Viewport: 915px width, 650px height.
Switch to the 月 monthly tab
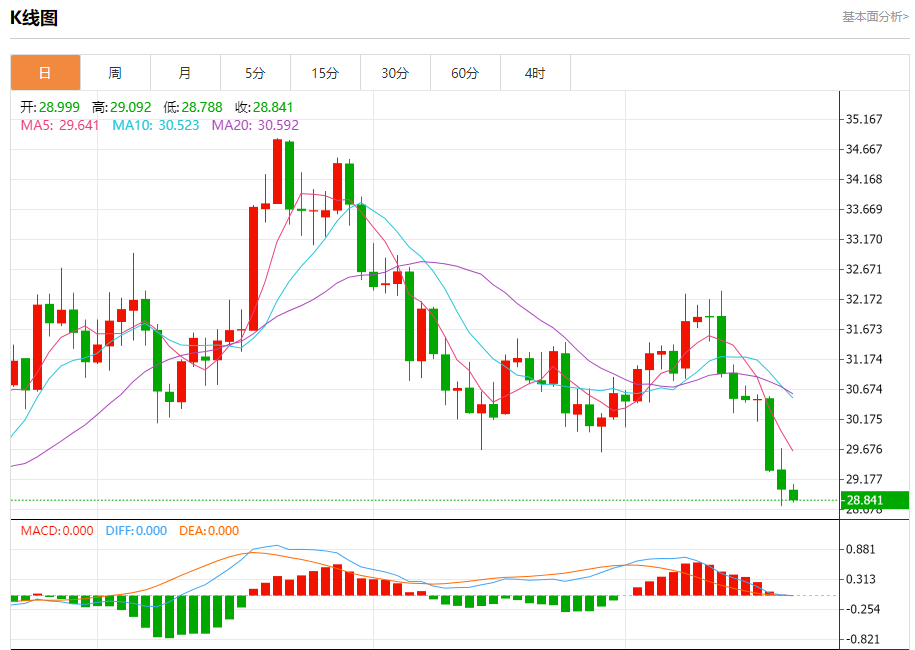[186, 73]
